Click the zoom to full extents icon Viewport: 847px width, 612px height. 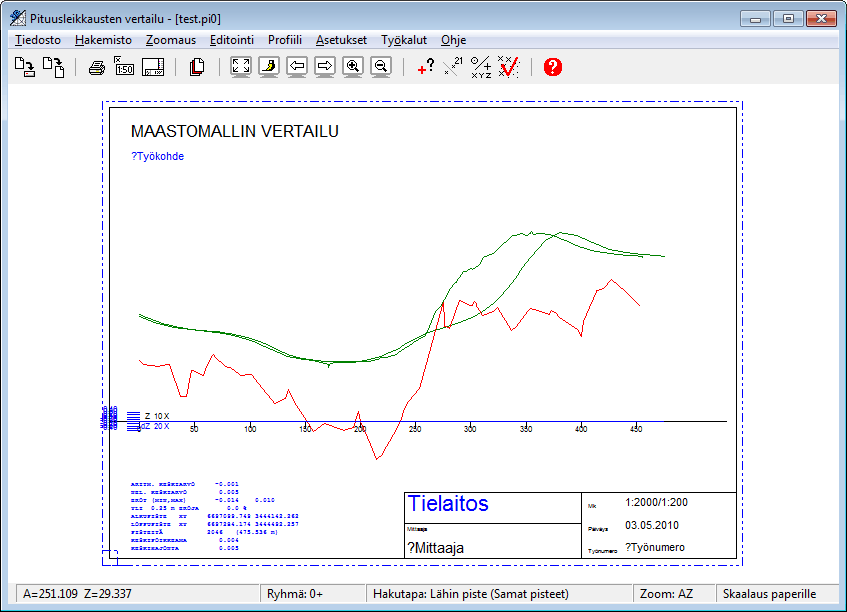tap(240, 67)
